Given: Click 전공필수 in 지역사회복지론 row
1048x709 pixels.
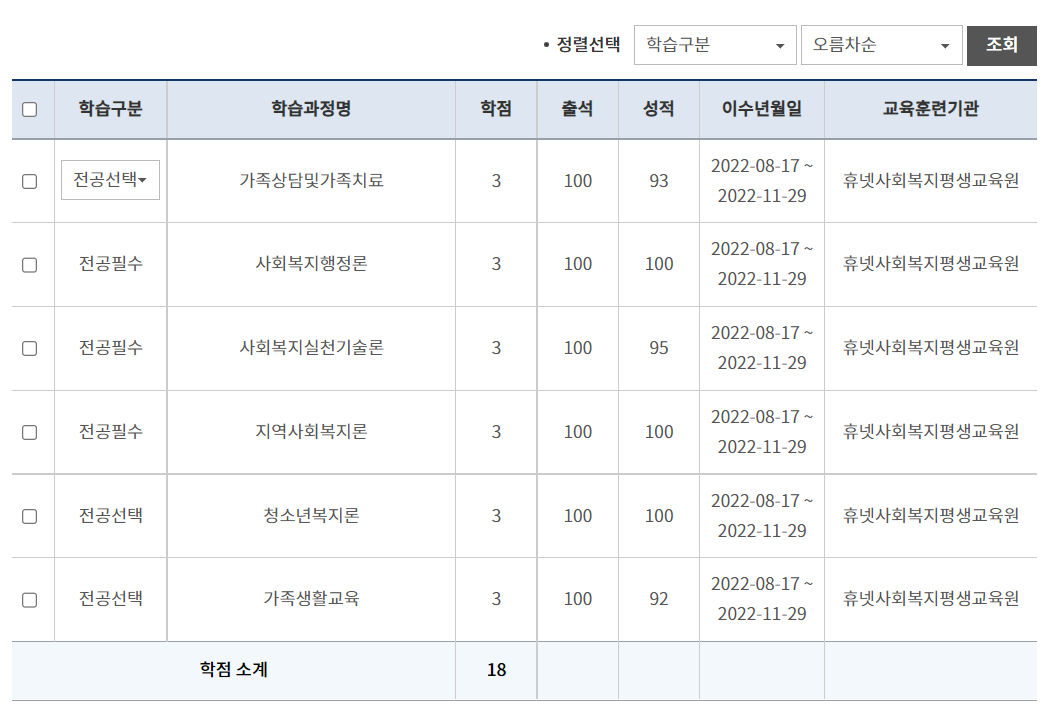Looking at the screenshot, I should pyautogui.click(x=110, y=432).
